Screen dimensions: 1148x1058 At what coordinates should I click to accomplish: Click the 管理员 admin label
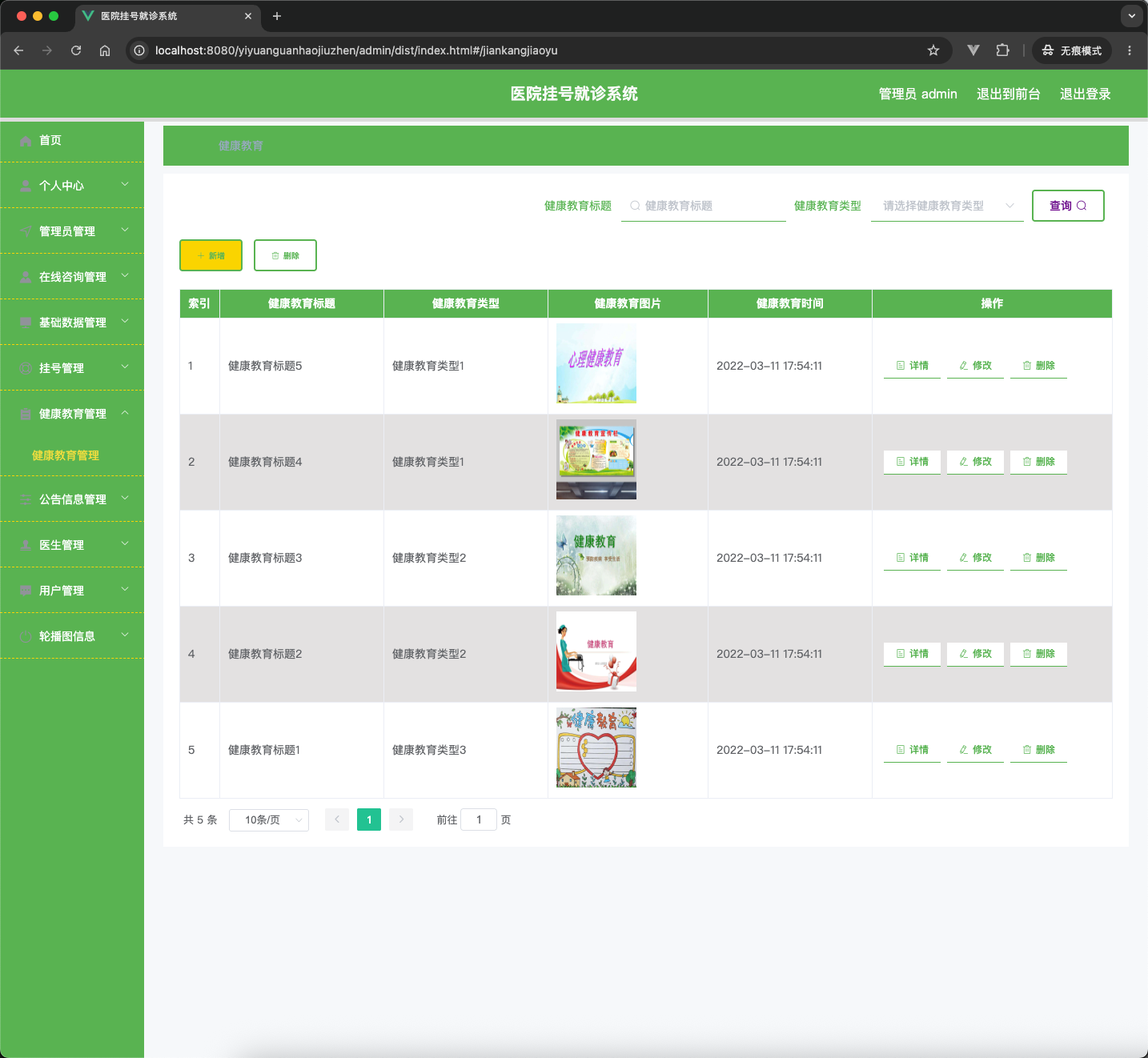point(917,94)
